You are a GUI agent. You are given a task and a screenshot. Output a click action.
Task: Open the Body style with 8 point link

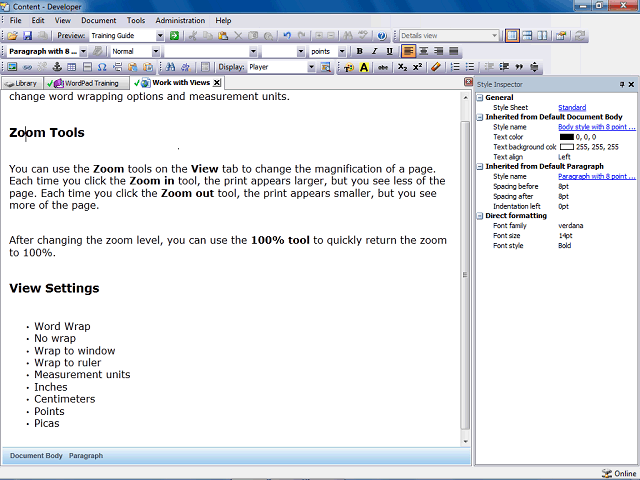[x=597, y=127]
